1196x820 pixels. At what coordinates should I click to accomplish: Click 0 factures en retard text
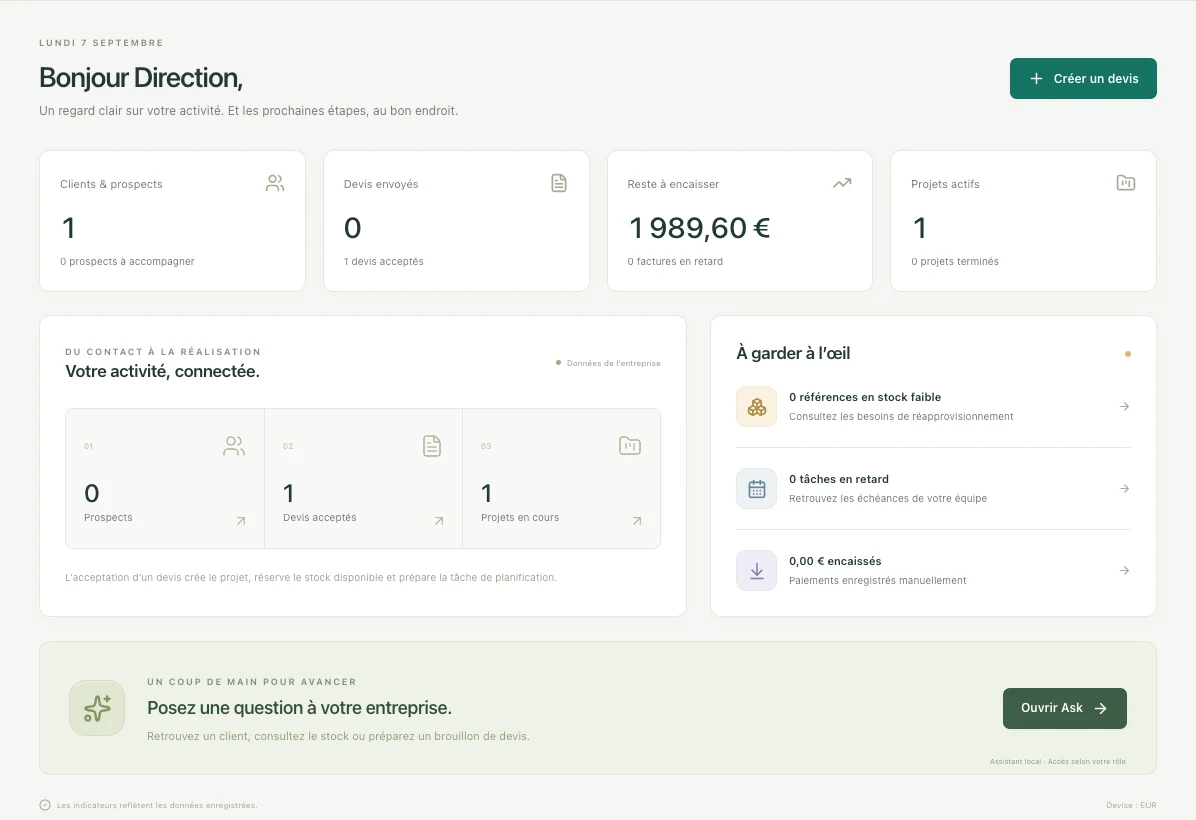pyautogui.click(x=675, y=262)
